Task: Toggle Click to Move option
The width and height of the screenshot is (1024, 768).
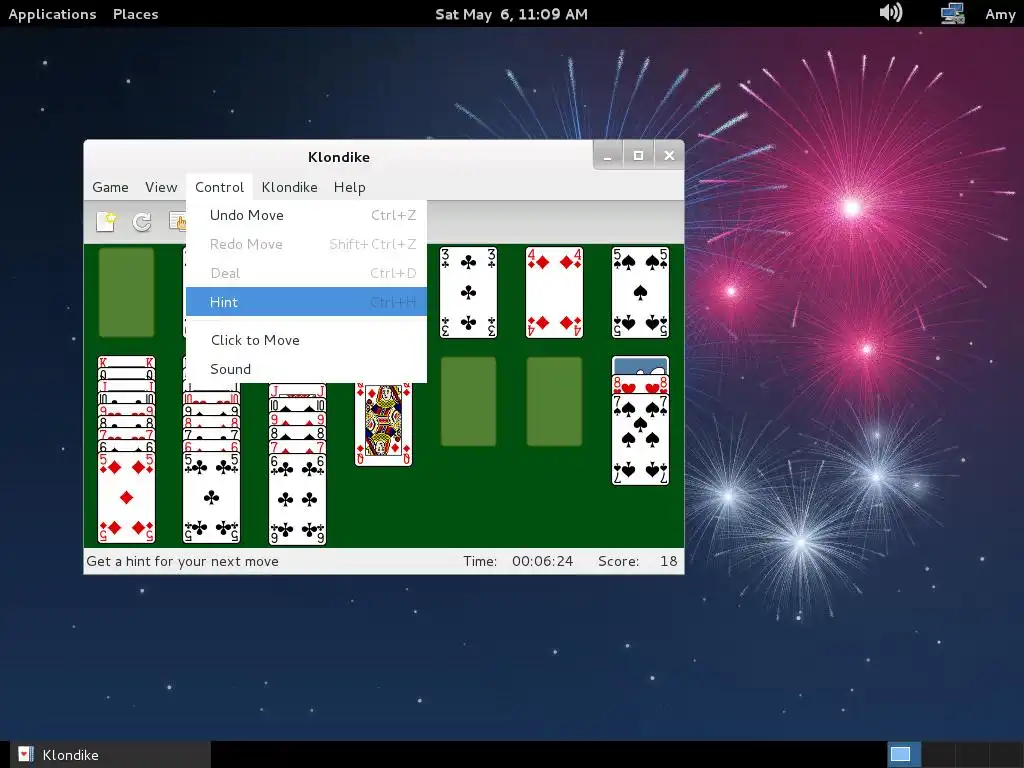Action: [306, 340]
